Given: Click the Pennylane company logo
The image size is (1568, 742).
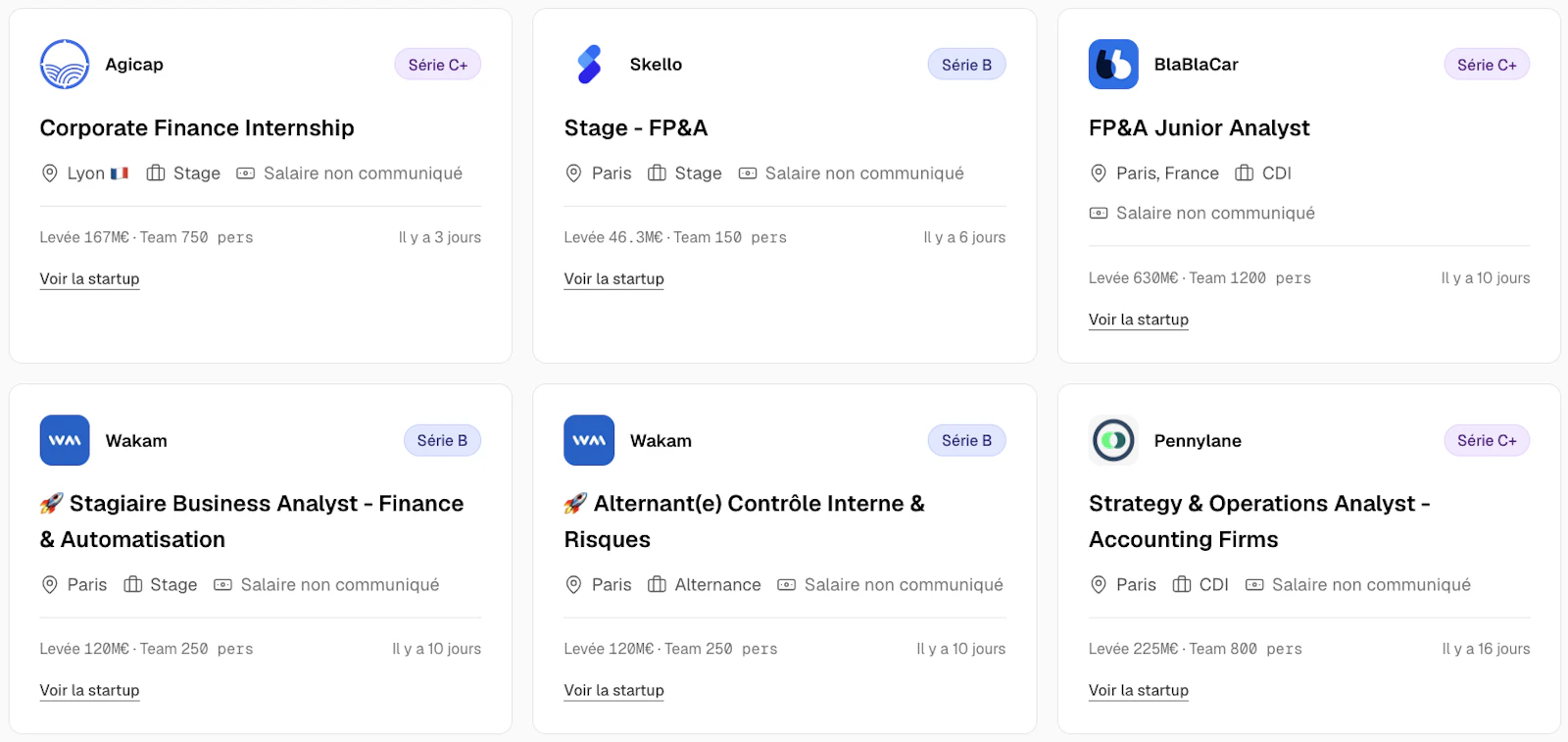Looking at the screenshot, I should (1113, 440).
